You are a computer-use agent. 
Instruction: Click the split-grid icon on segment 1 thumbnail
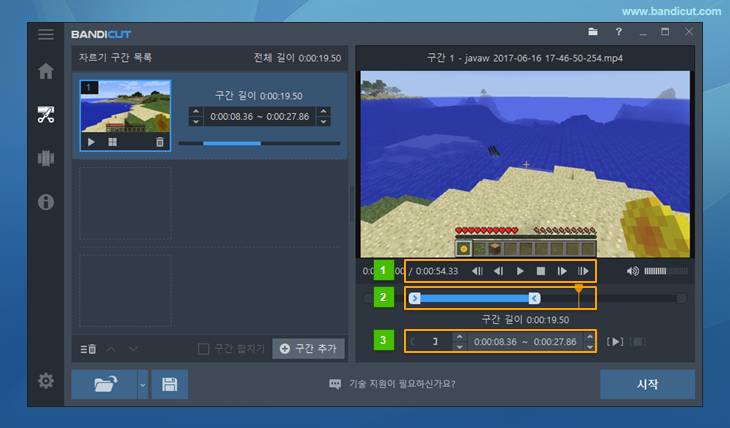(113, 142)
